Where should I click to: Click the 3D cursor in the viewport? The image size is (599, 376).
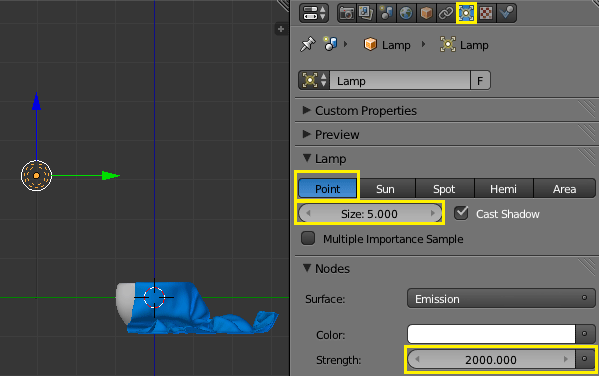(x=154, y=297)
